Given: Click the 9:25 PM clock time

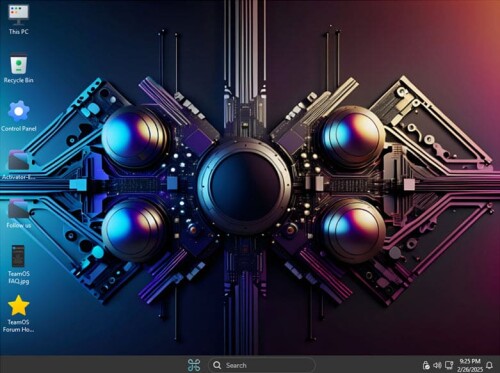Looking at the screenshot, I should (470, 361).
